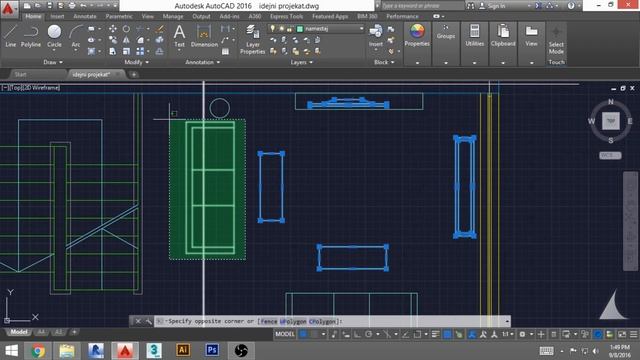
Task: Toggle layer on/off lightbulb for namestaj
Action: tap(273, 29)
